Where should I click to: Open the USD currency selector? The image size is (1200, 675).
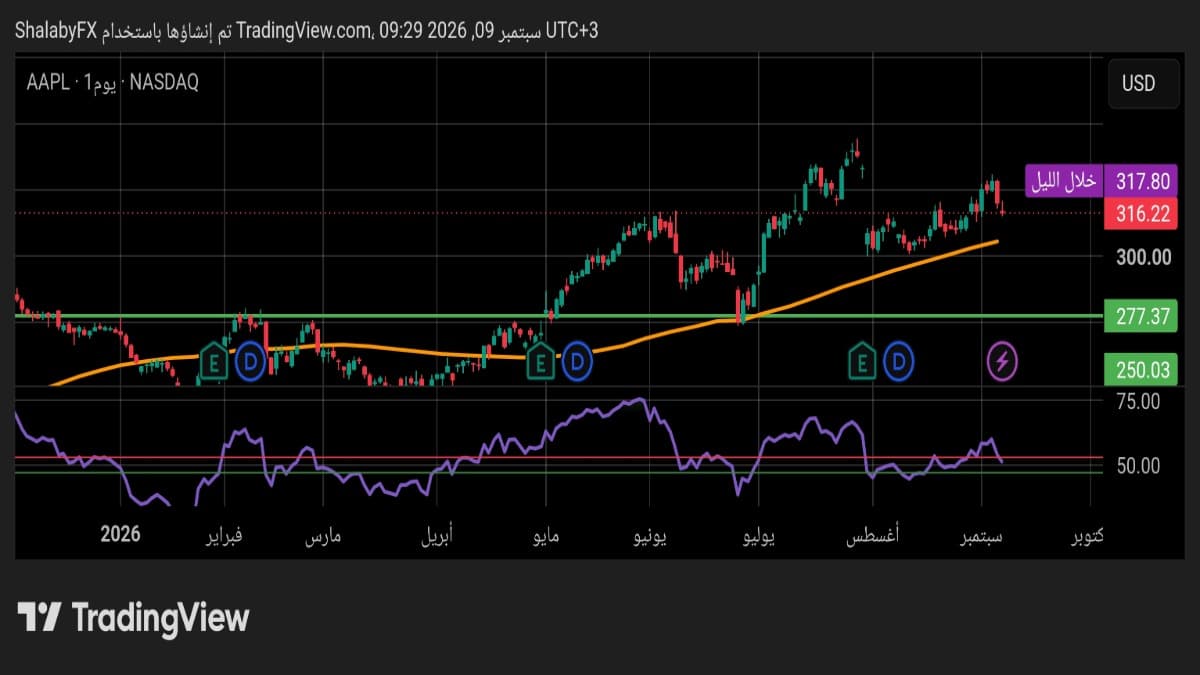pyautogui.click(x=1143, y=83)
